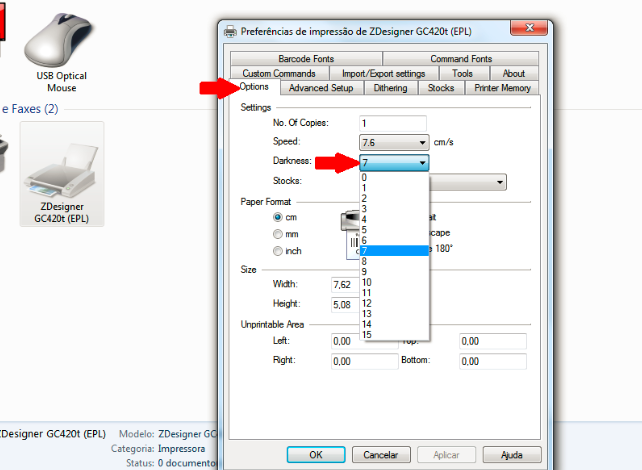This screenshot has height=470, width=642.
Task: Close the printing preferences dialog
Action: (529, 28)
